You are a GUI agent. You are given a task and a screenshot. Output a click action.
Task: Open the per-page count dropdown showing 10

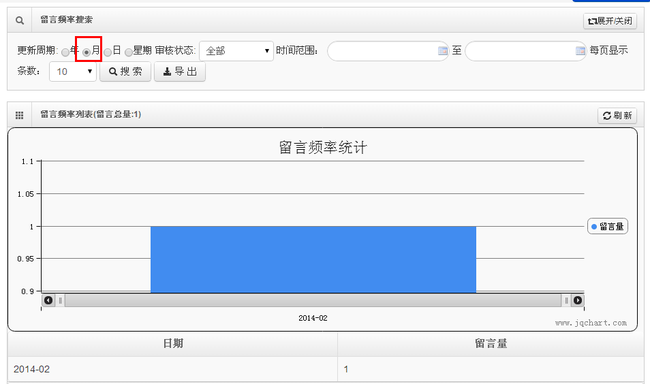73,71
